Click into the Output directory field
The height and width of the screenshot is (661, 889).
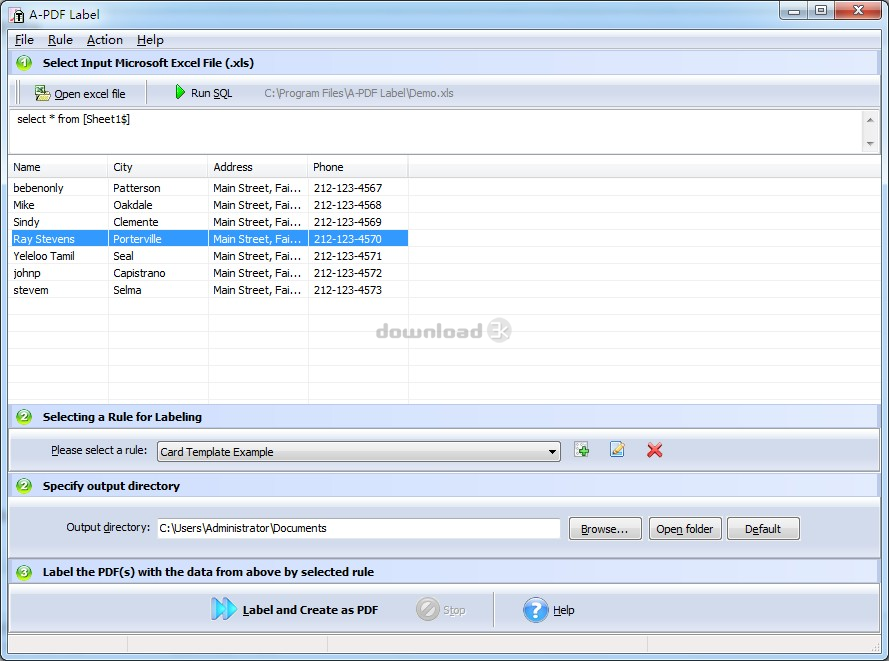(358, 528)
